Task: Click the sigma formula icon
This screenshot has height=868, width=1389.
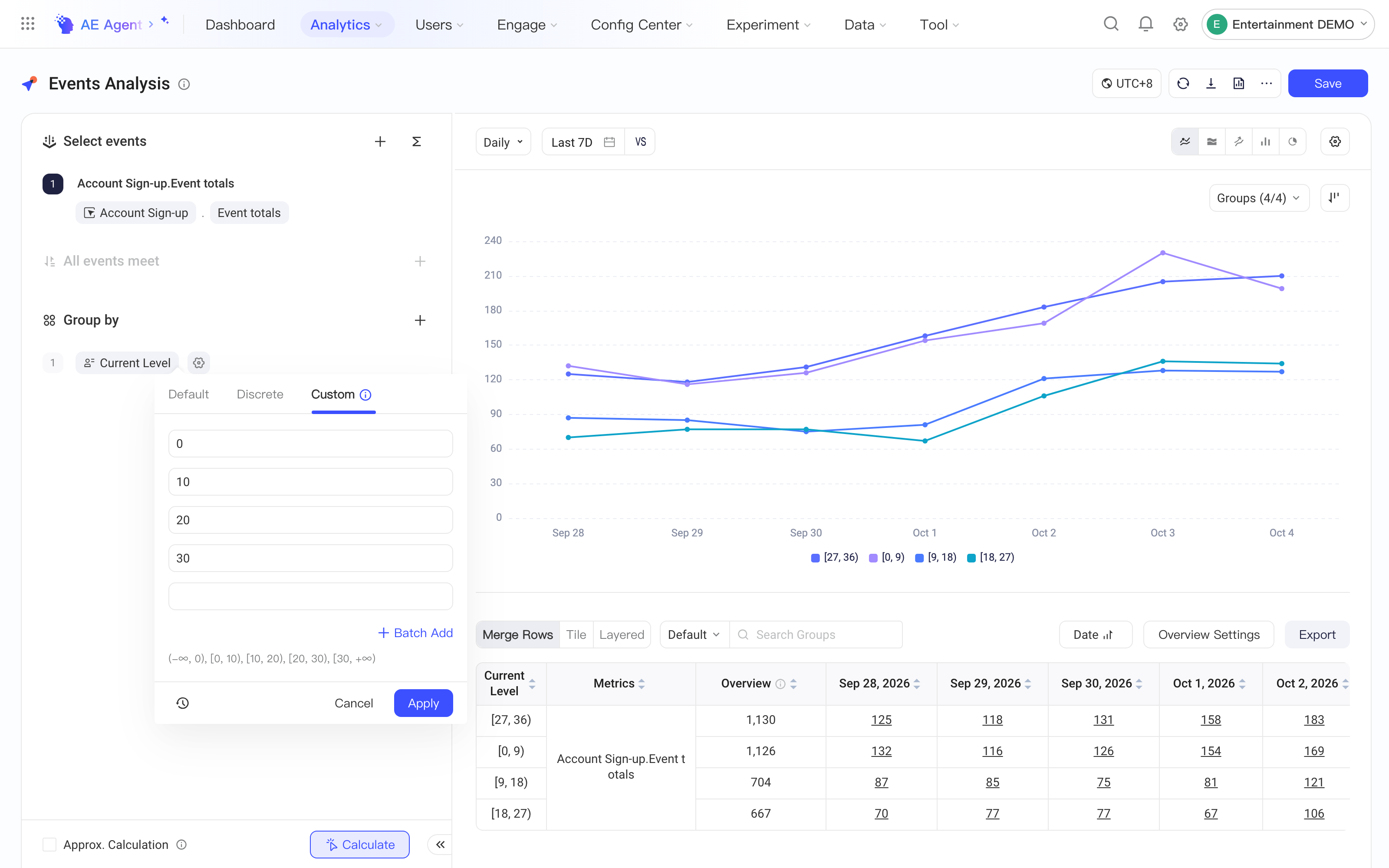Action: pyautogui.click(x=417, y=141)
